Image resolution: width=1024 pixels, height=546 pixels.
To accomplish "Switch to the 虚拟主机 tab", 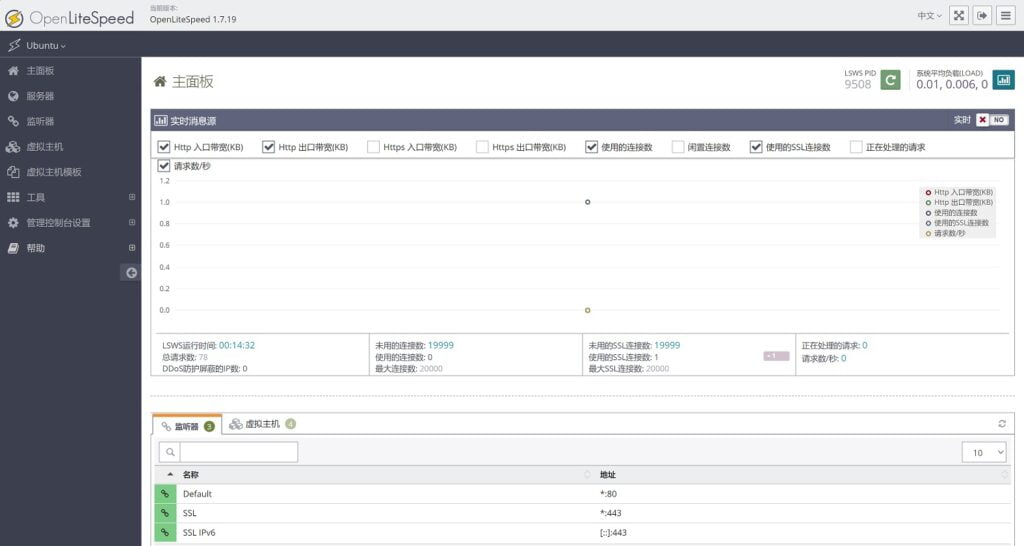I will pyautogui.click(x=262, y=424).
